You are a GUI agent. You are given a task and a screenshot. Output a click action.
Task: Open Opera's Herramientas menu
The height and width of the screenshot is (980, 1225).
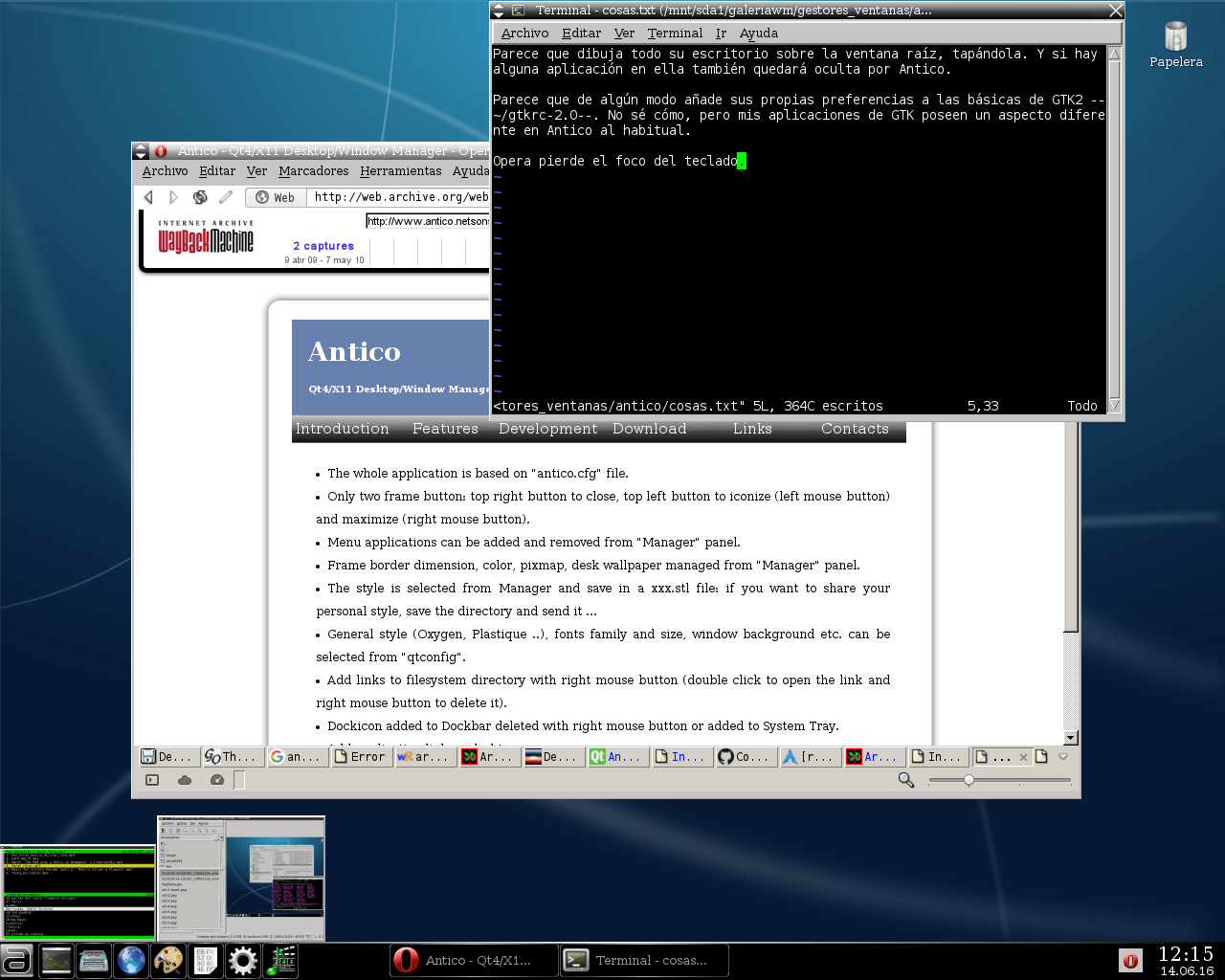click(401, 171)
